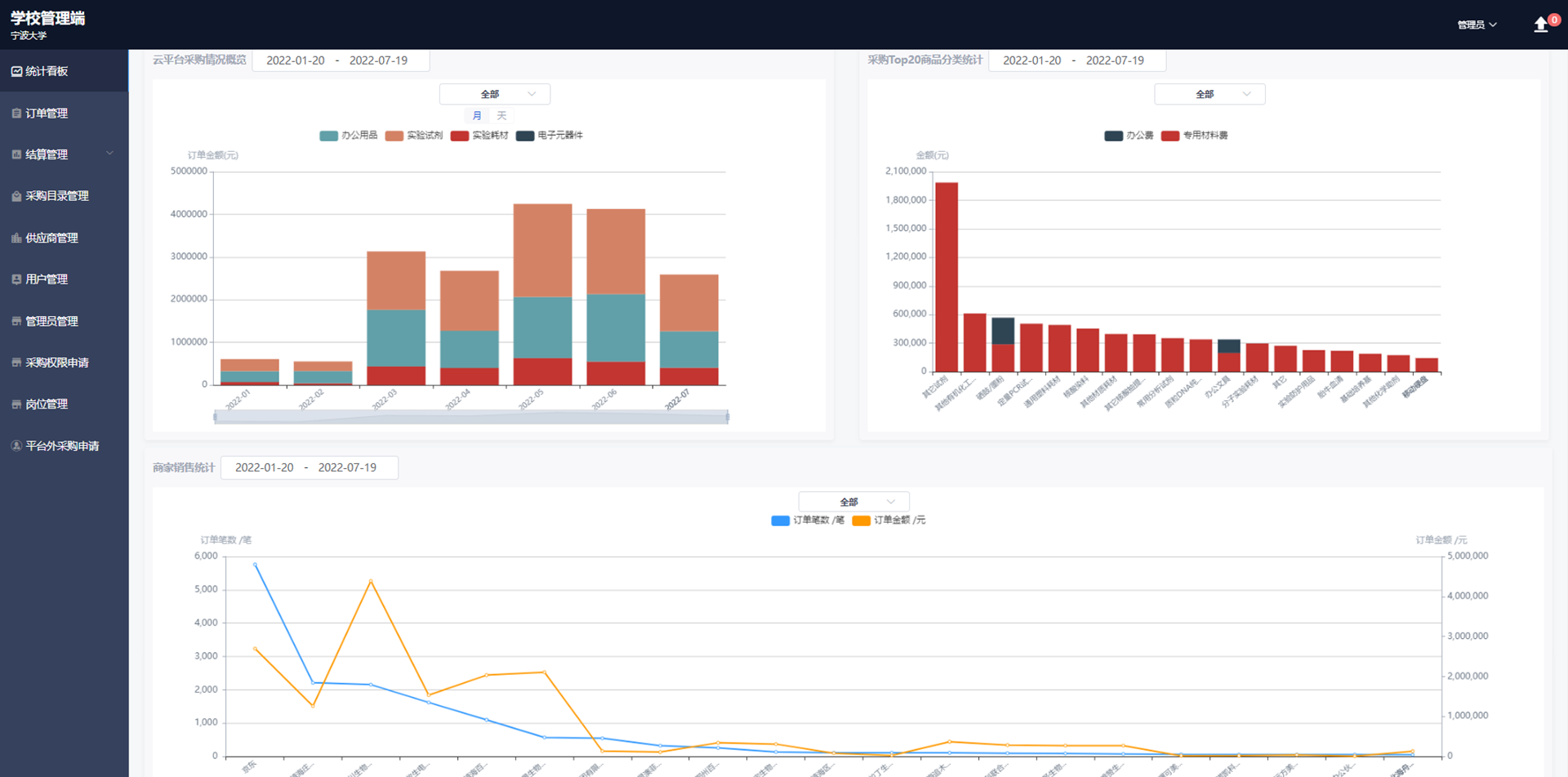Select 月 granularity in overview chart
Screen dimensions: 1568x777
(477, 116)
